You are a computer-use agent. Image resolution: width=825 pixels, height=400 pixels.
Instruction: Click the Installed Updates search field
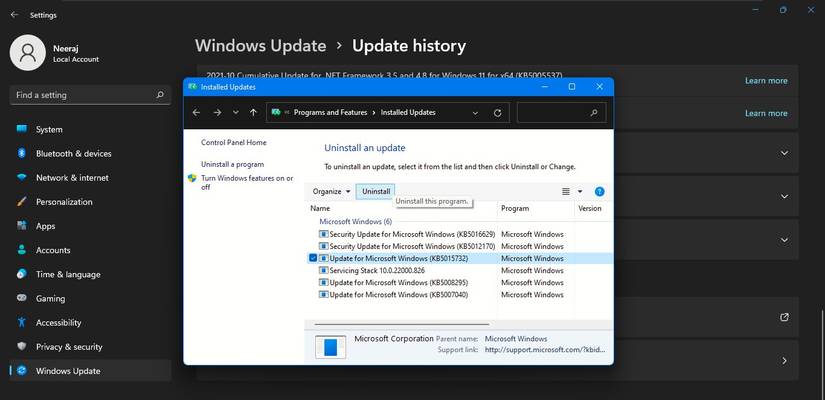point(561,113)
